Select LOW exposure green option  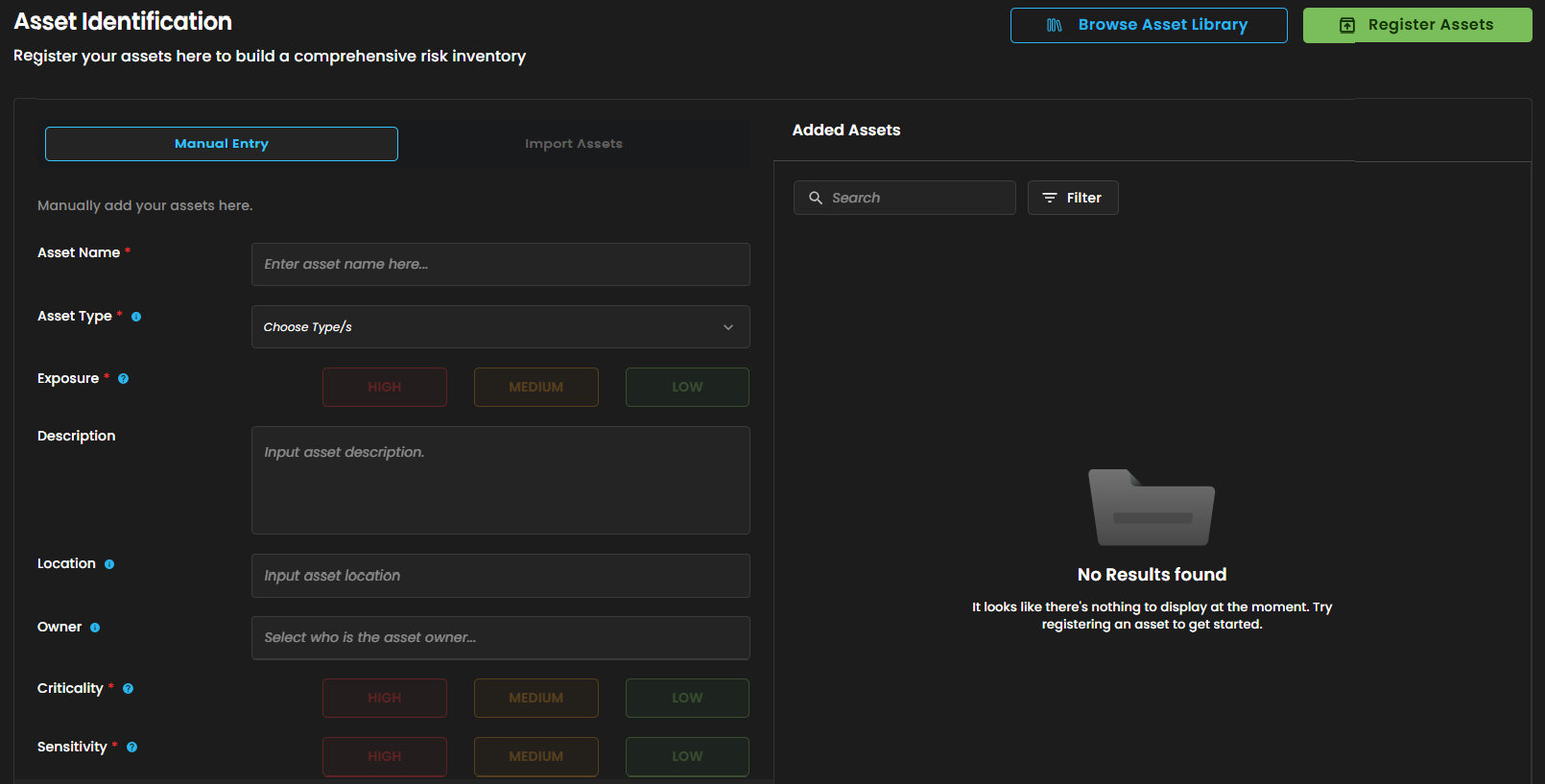point(687,387)
